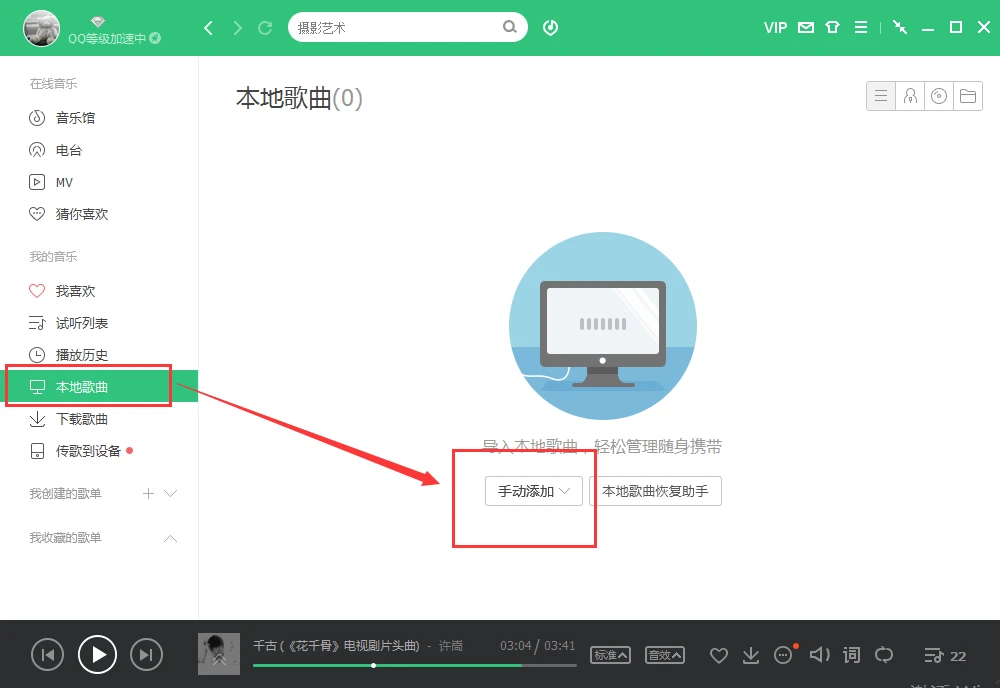The height and width of the screenshot is (688, 1000).
Task: Open the play queue showing 22
Action: click(x=945, y=655)
